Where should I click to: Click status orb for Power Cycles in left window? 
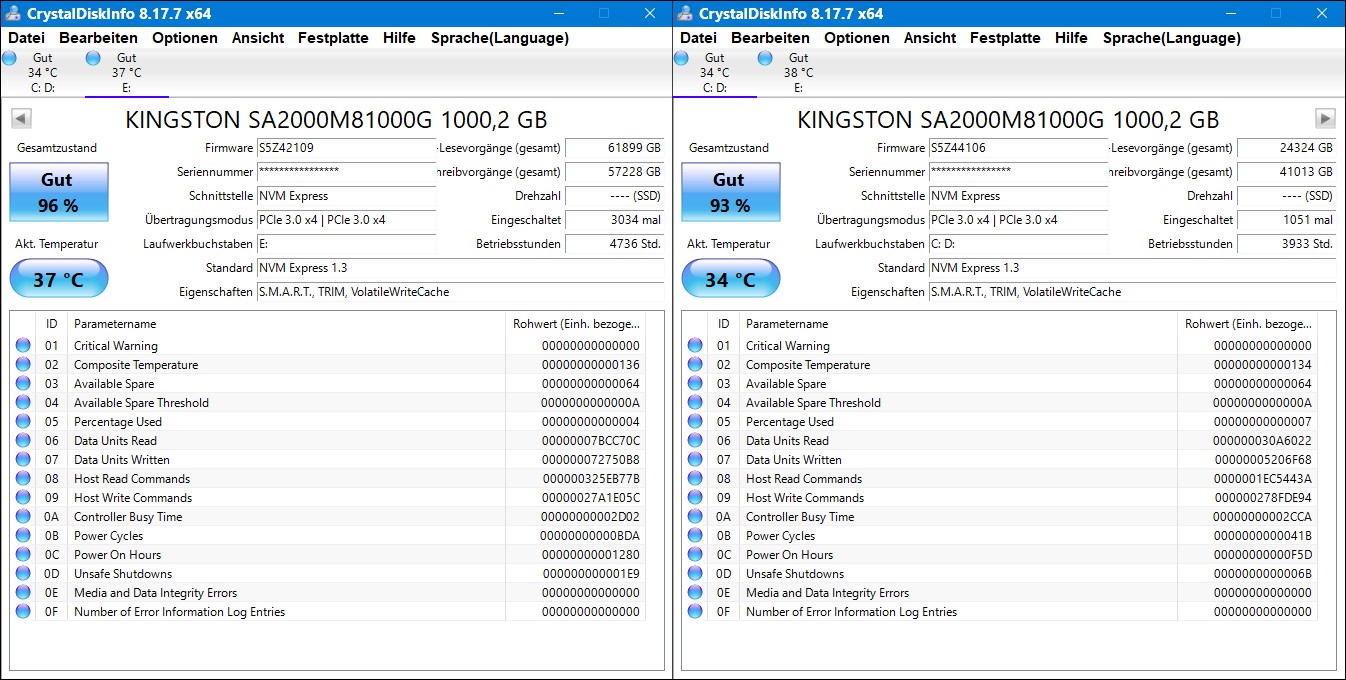tap(23, 536)
